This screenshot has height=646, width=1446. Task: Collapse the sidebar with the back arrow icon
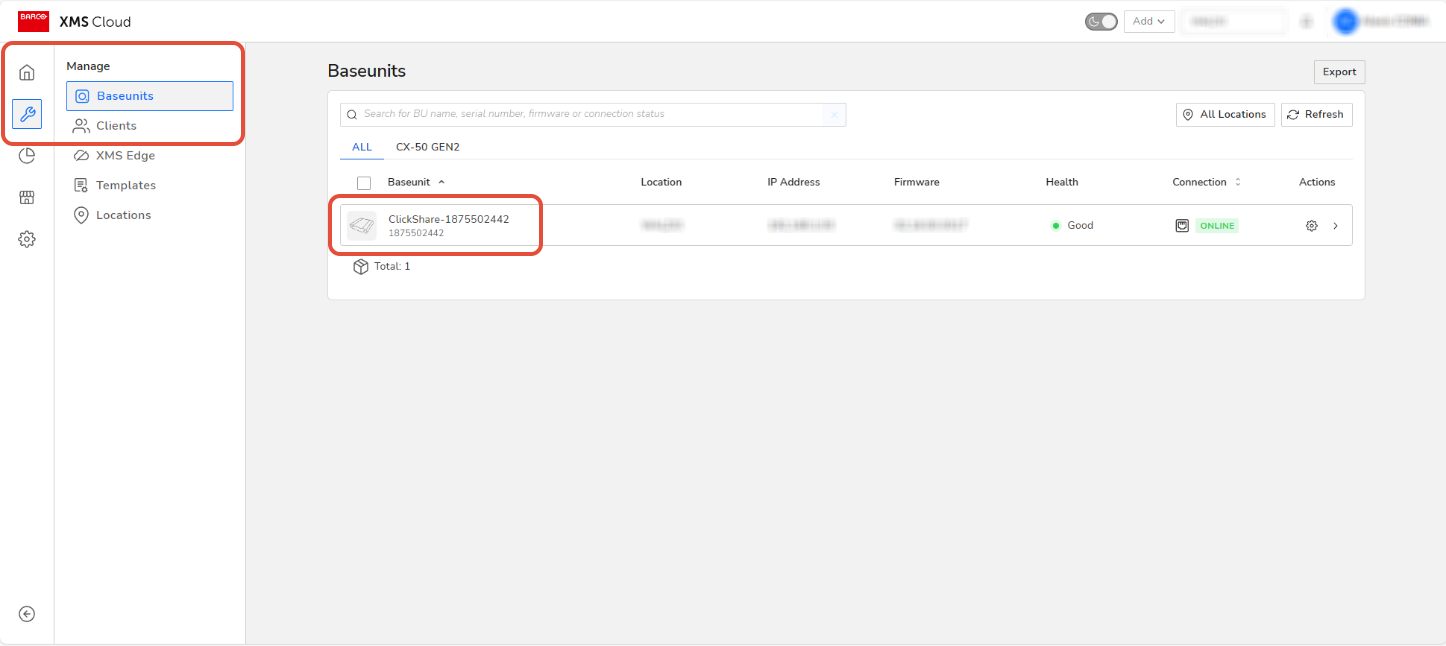(x=27, y=614)
